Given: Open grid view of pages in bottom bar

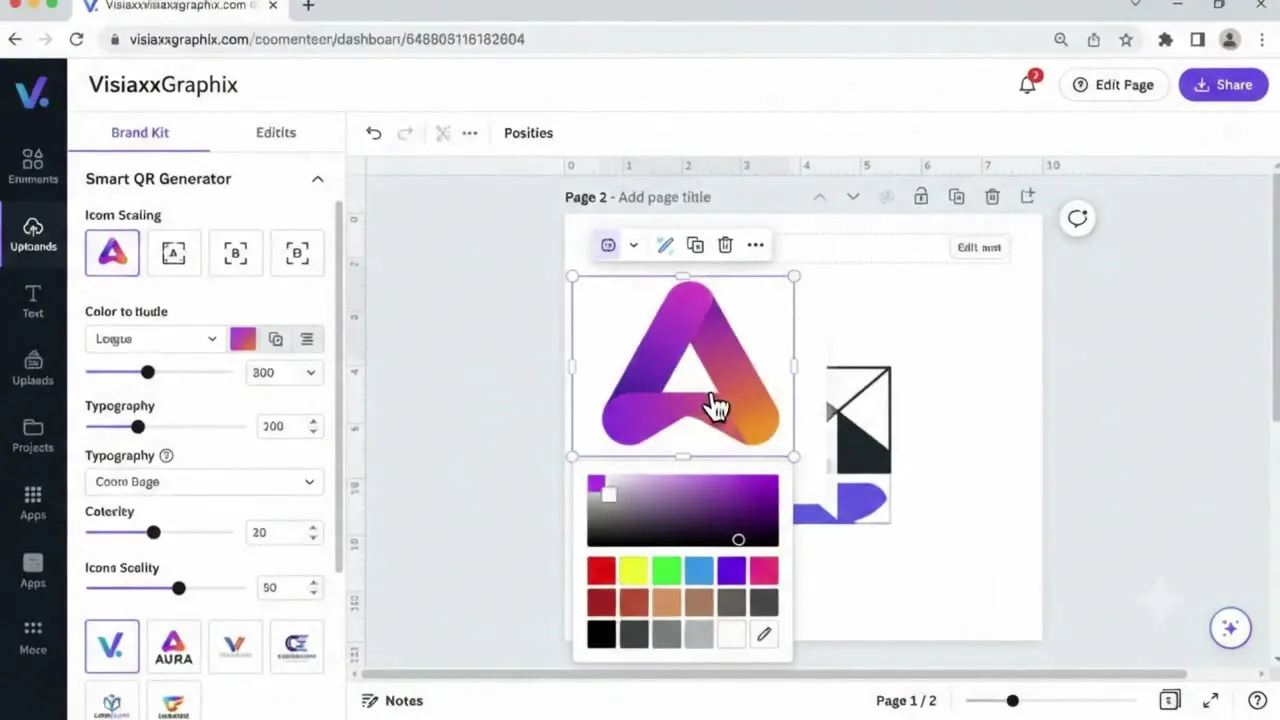Looking at the screenshot, I should [x=1169, y=701].
